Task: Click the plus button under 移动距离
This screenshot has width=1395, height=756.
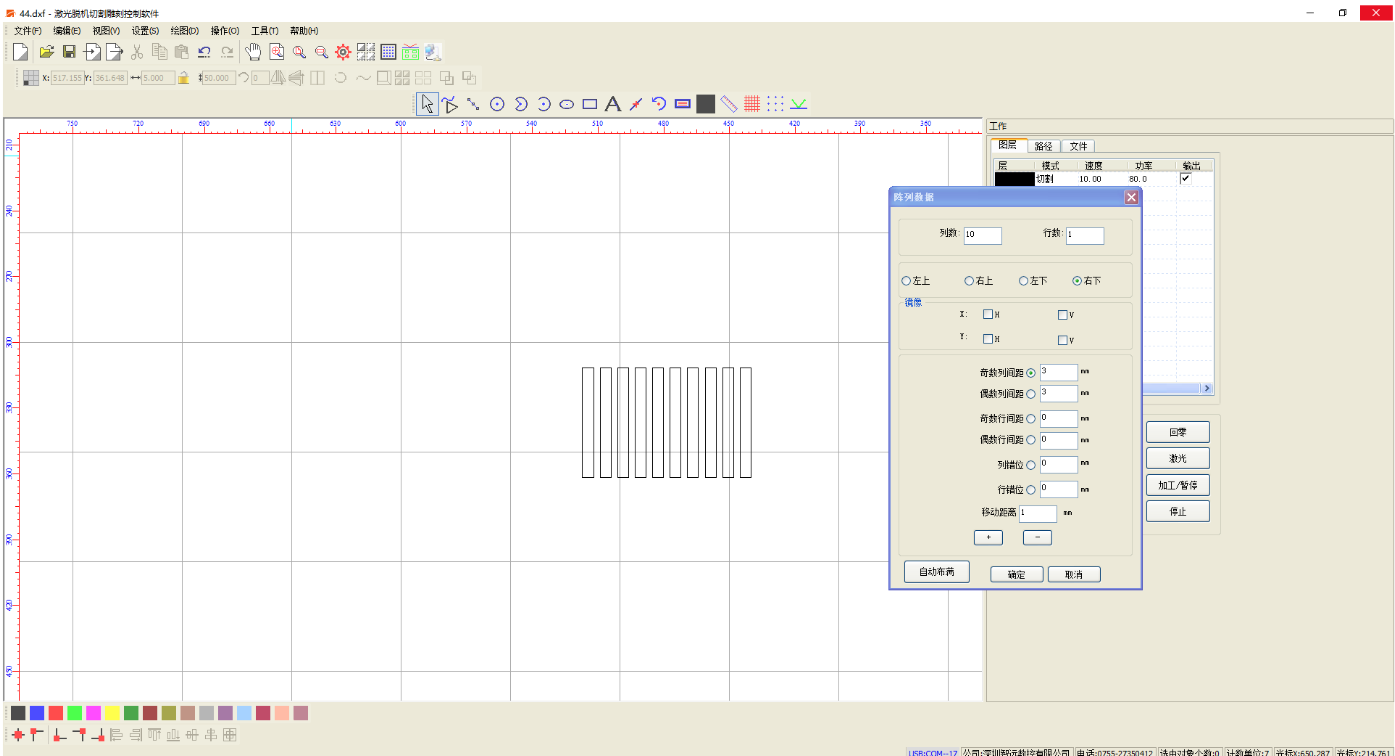Action: (988, 538)
